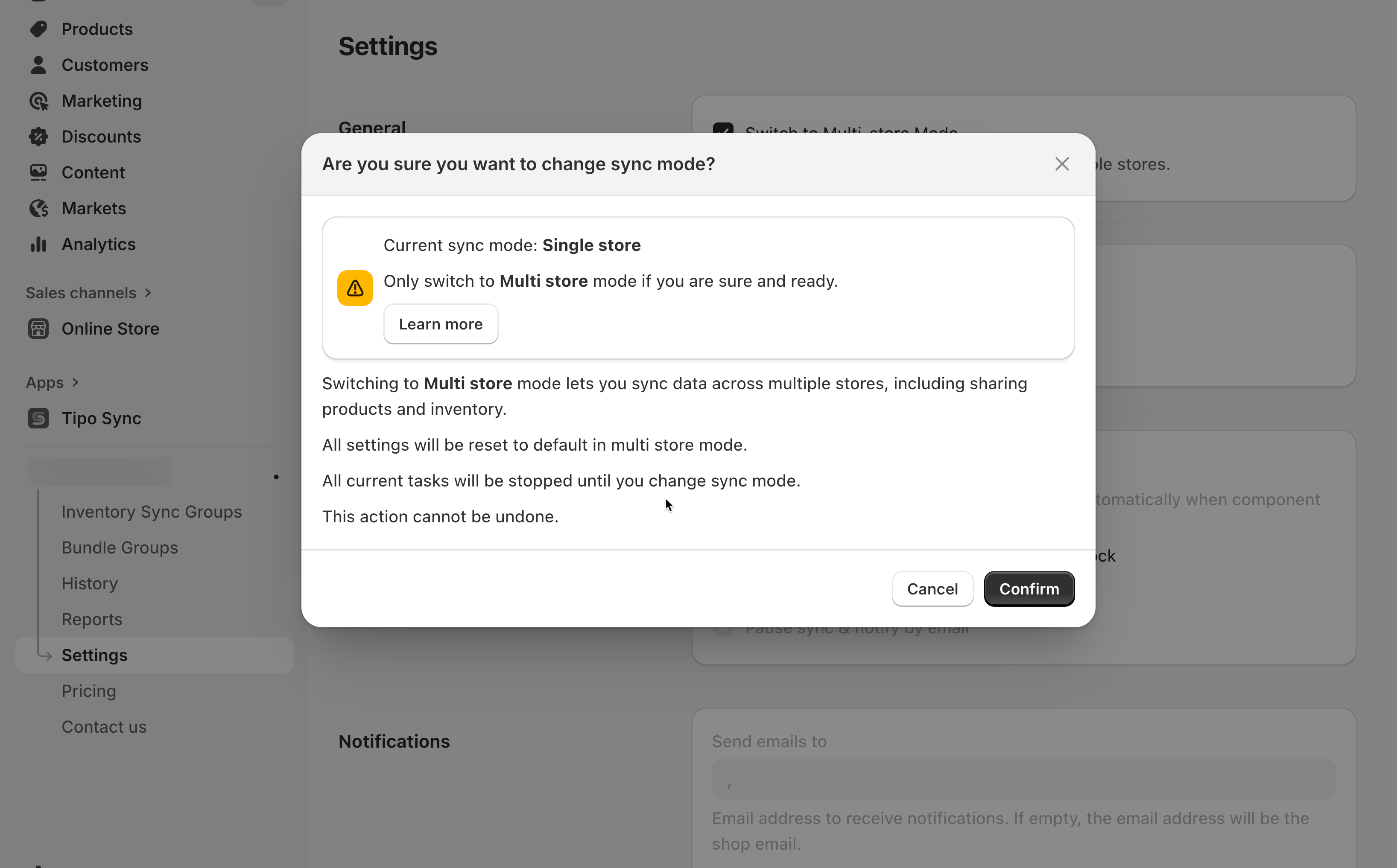Click the Customers person icon
Image resolution: width=1397 pixels, height=868 pixels.
(38, 65)
